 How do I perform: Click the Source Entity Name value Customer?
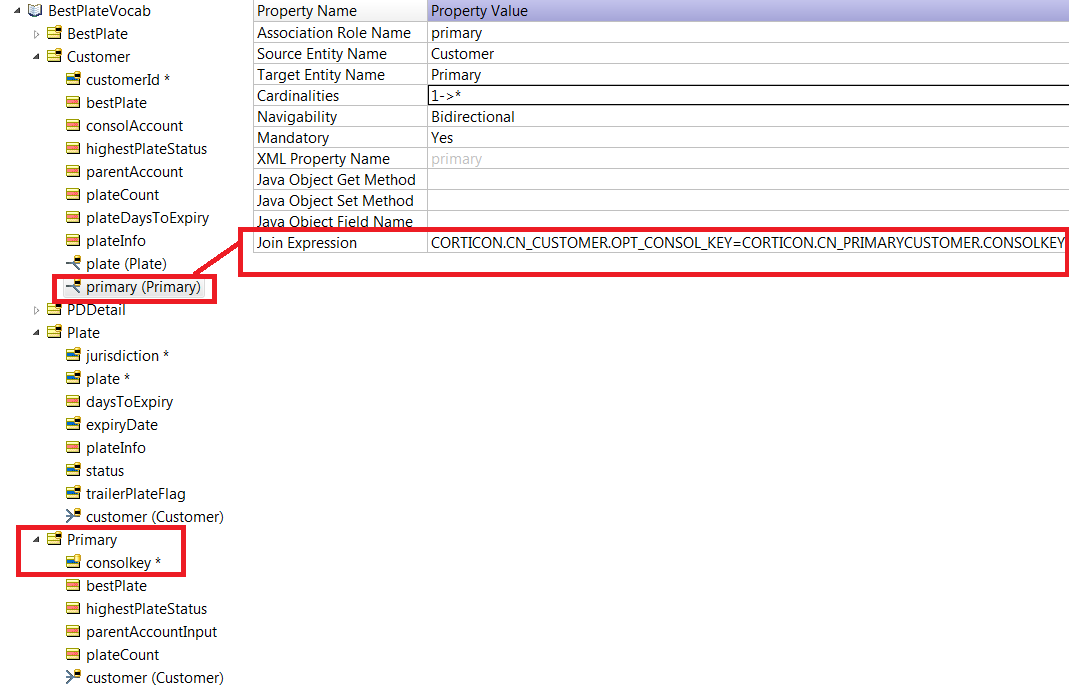(x=462, y=54)
